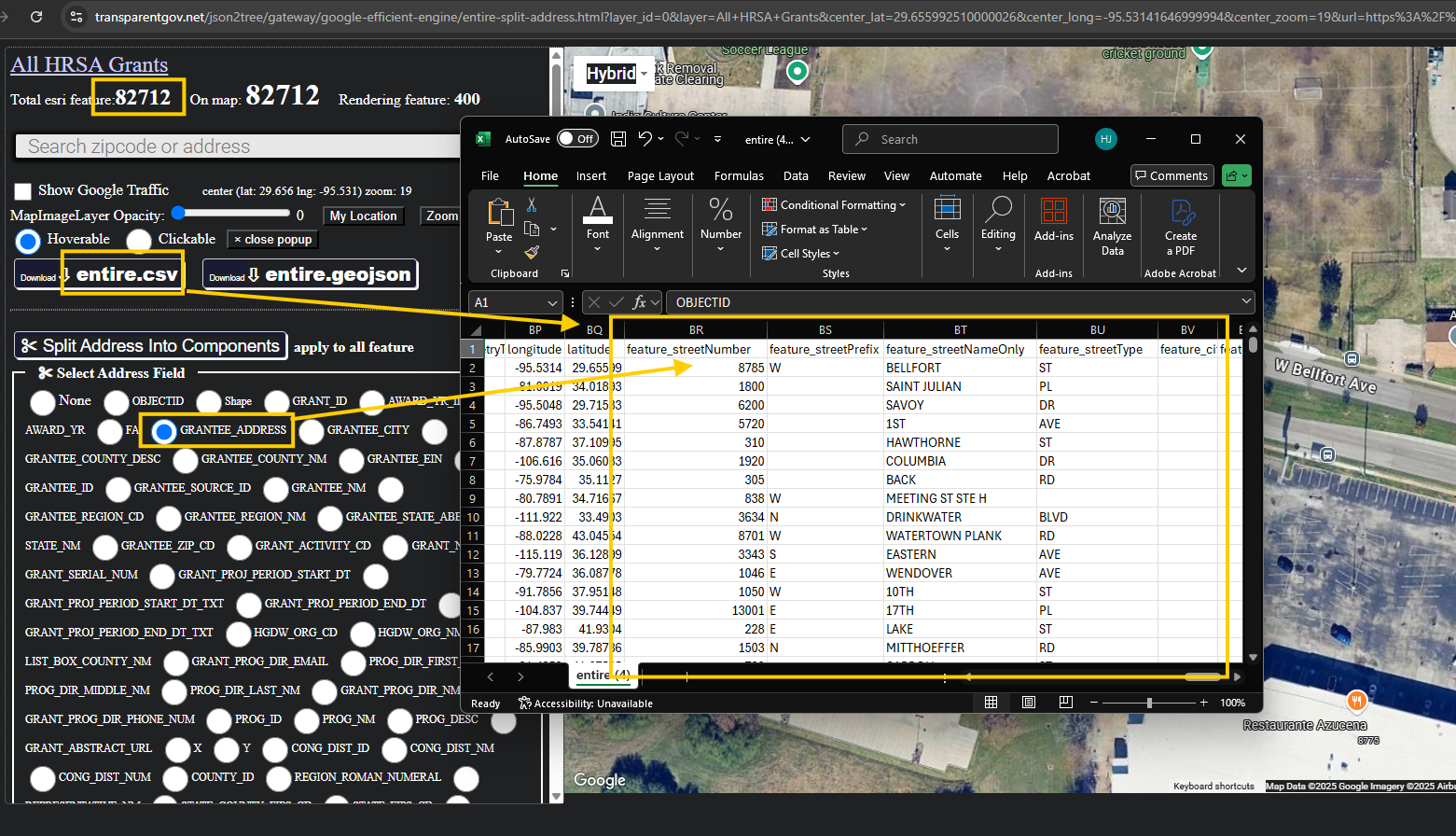Click the Select All corner of Excel grid
Viewport: 1456px width, 836px height.
(476, 330)
